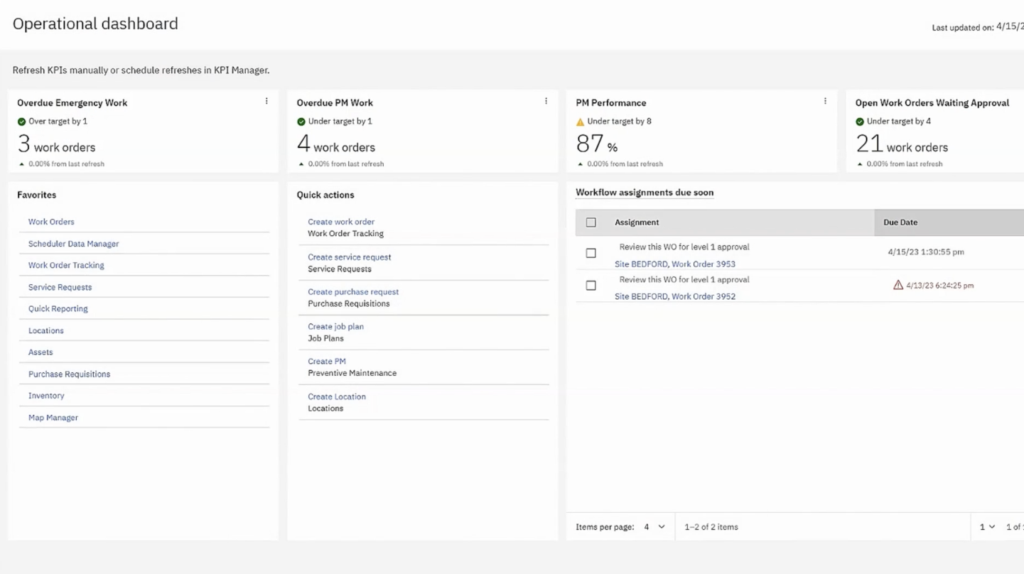The image size is (1024, 574).
Task: Open Quick Reporting favorite
Action: pos(58,309)
